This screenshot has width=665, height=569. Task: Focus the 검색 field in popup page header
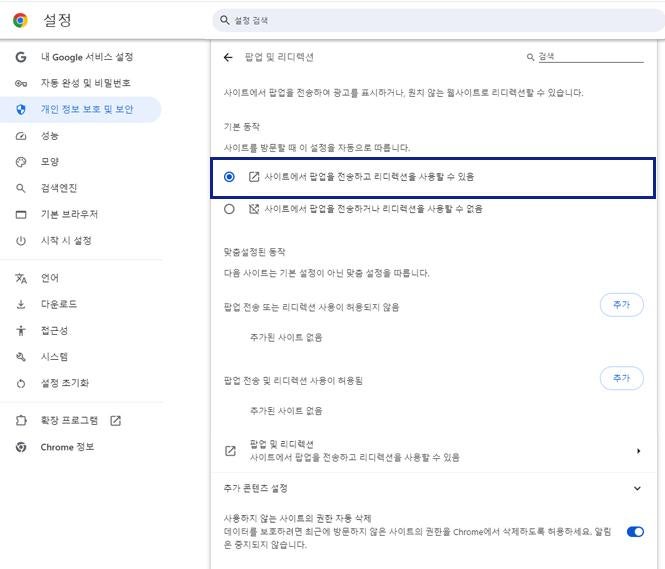(591, 57)
